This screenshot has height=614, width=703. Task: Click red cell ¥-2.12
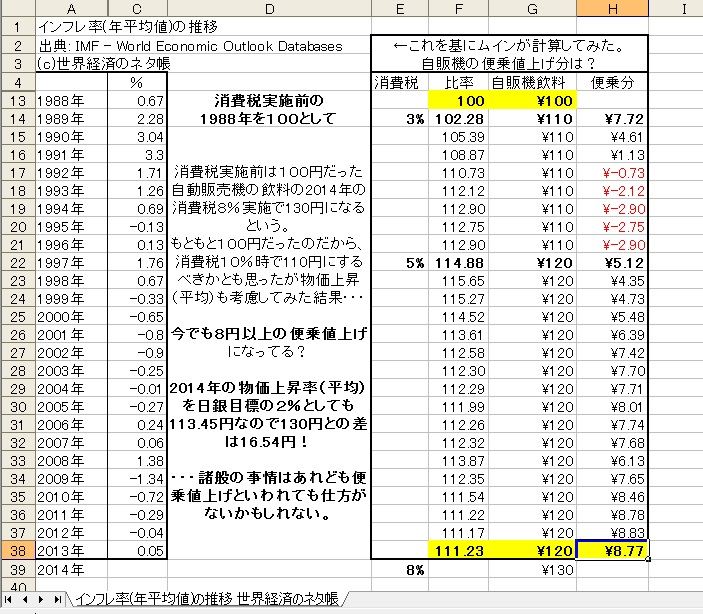point(612,191)
